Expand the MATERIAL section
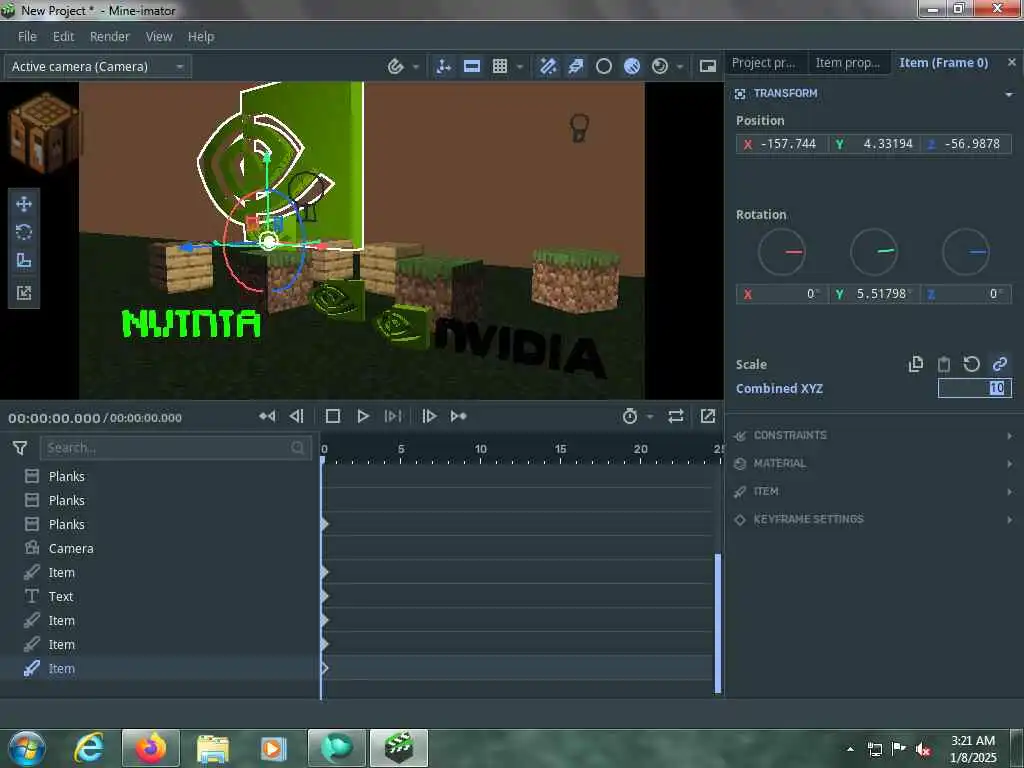The height and width of the screenshot is (768, 1024). [1010, 464]
